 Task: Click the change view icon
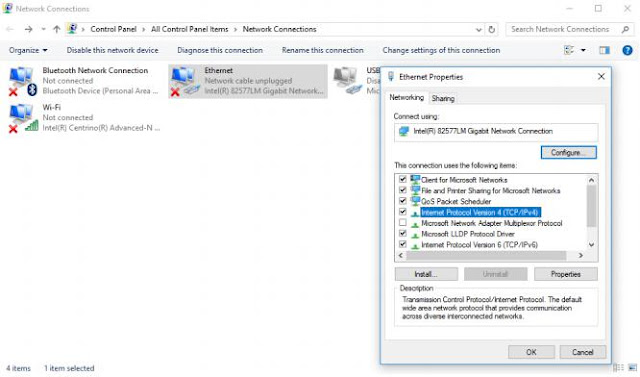(x=569, y=50)
